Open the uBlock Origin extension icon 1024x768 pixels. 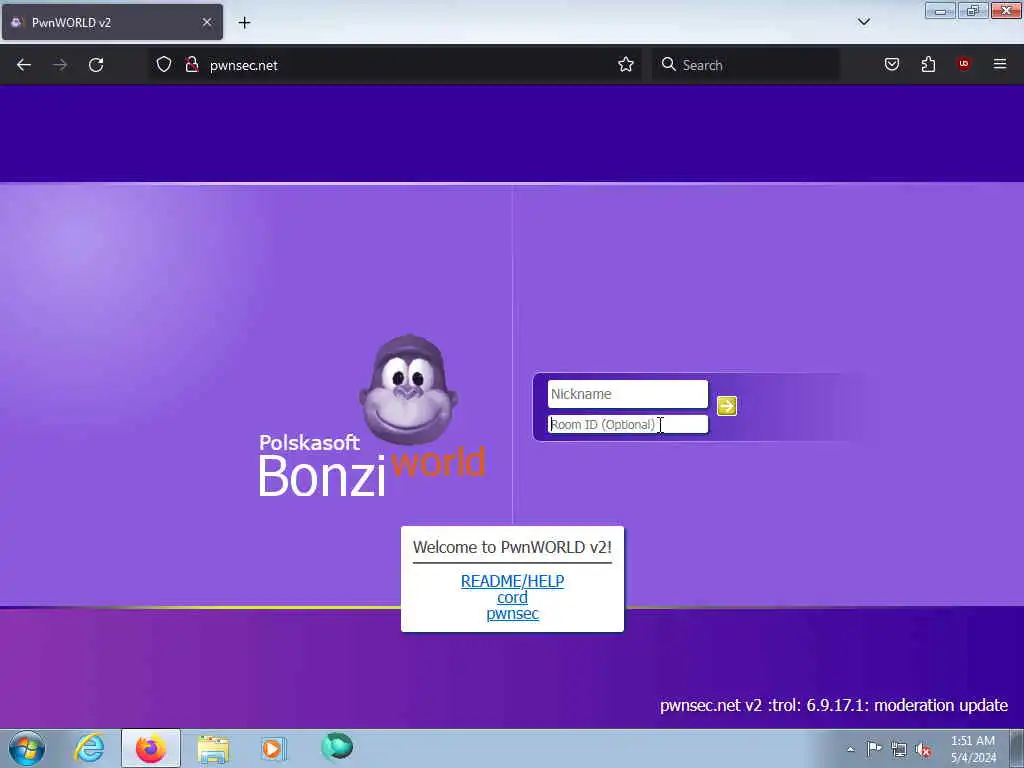964,63
